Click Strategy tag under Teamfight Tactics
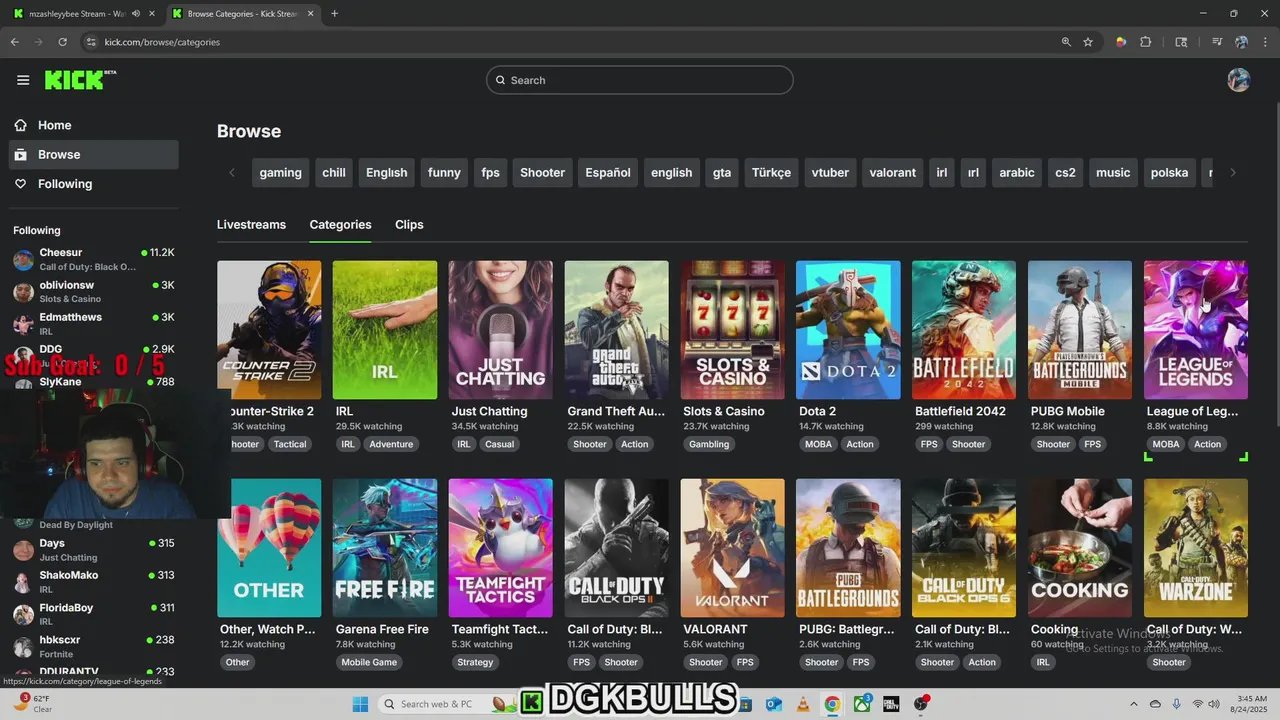The height and width of the screenshot is (720, 1280). (x=475, y=662)
